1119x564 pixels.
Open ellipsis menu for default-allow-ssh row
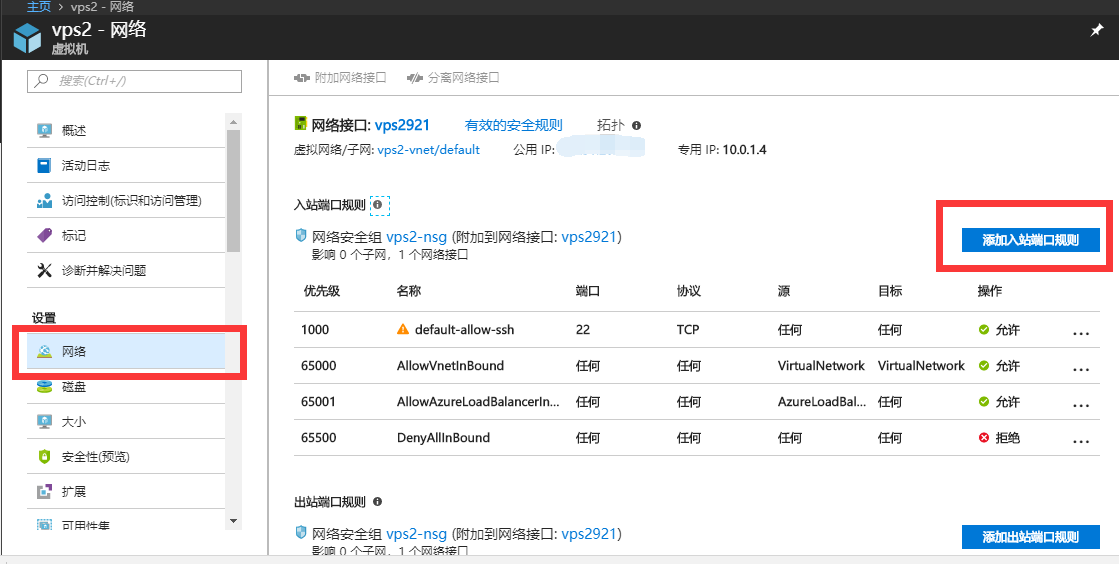pos(1081,333)
